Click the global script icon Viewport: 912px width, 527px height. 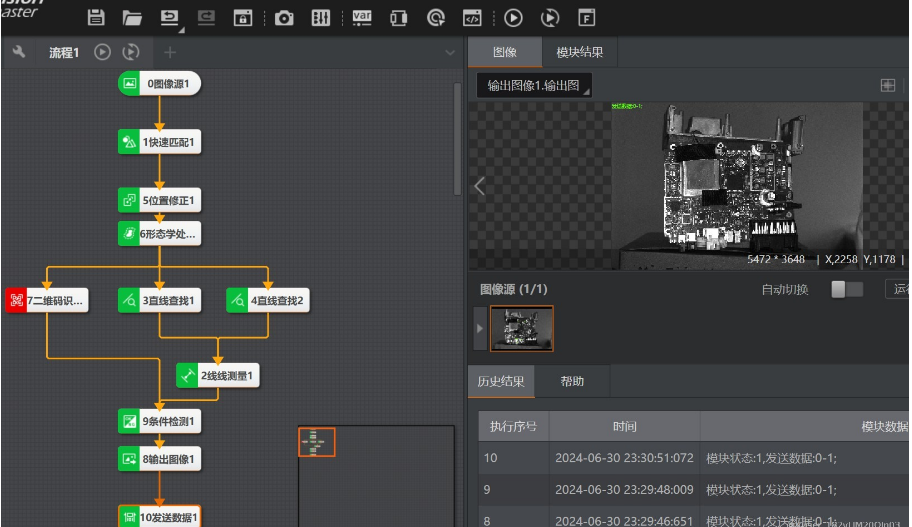pyautogui.click(x=472, y=17)
